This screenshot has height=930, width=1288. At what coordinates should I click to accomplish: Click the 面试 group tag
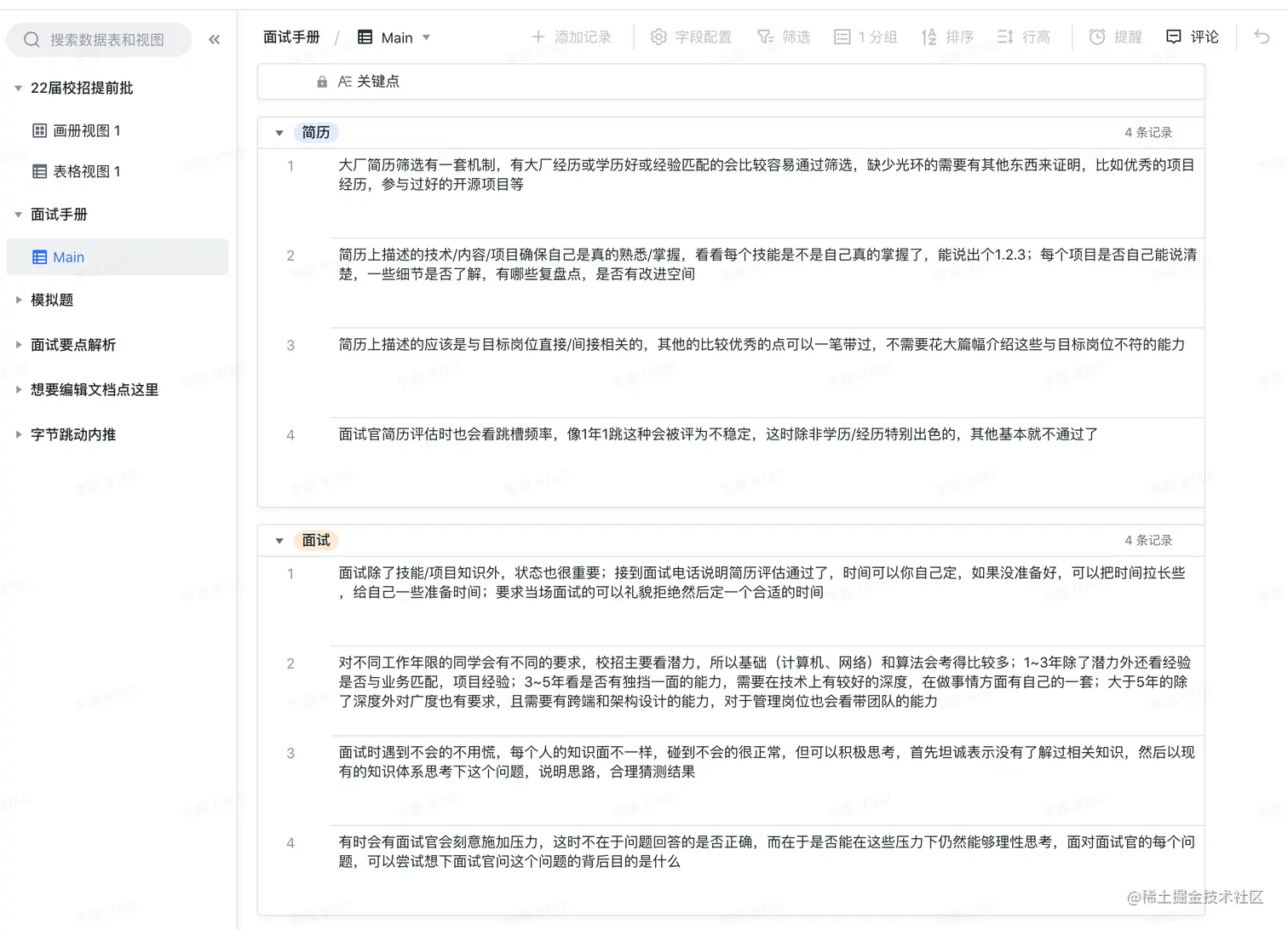click(316, 541)
